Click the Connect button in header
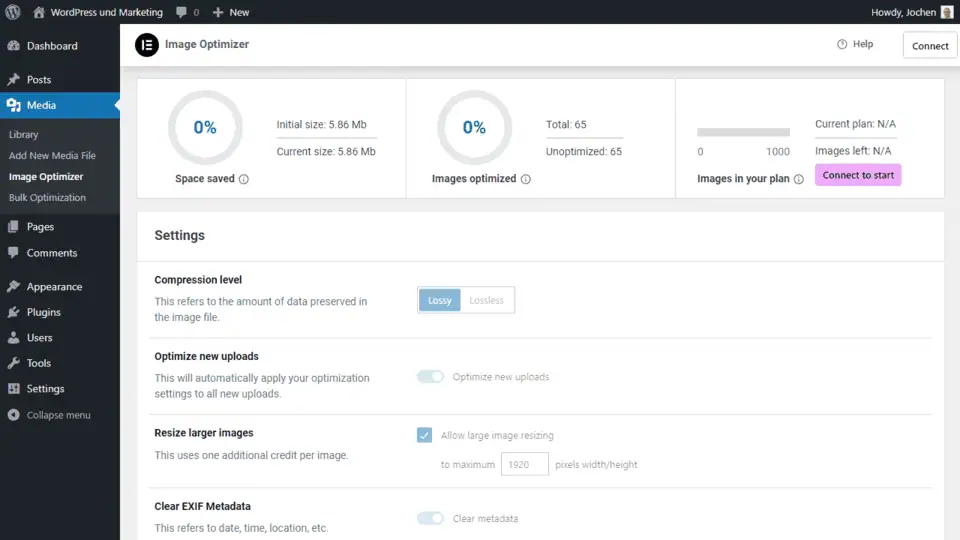 tap(930, 46)
